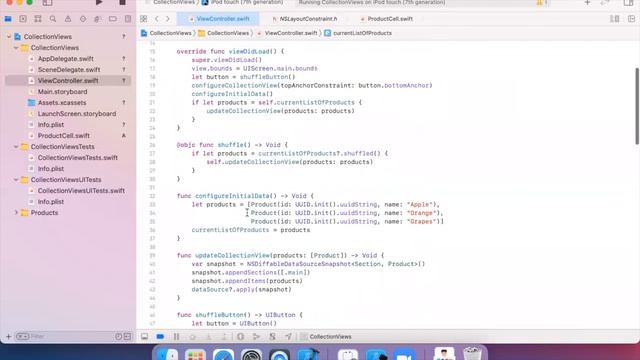Open the Breakpoint navigator icon
The image size is (640, 360).
coord(113,19)
